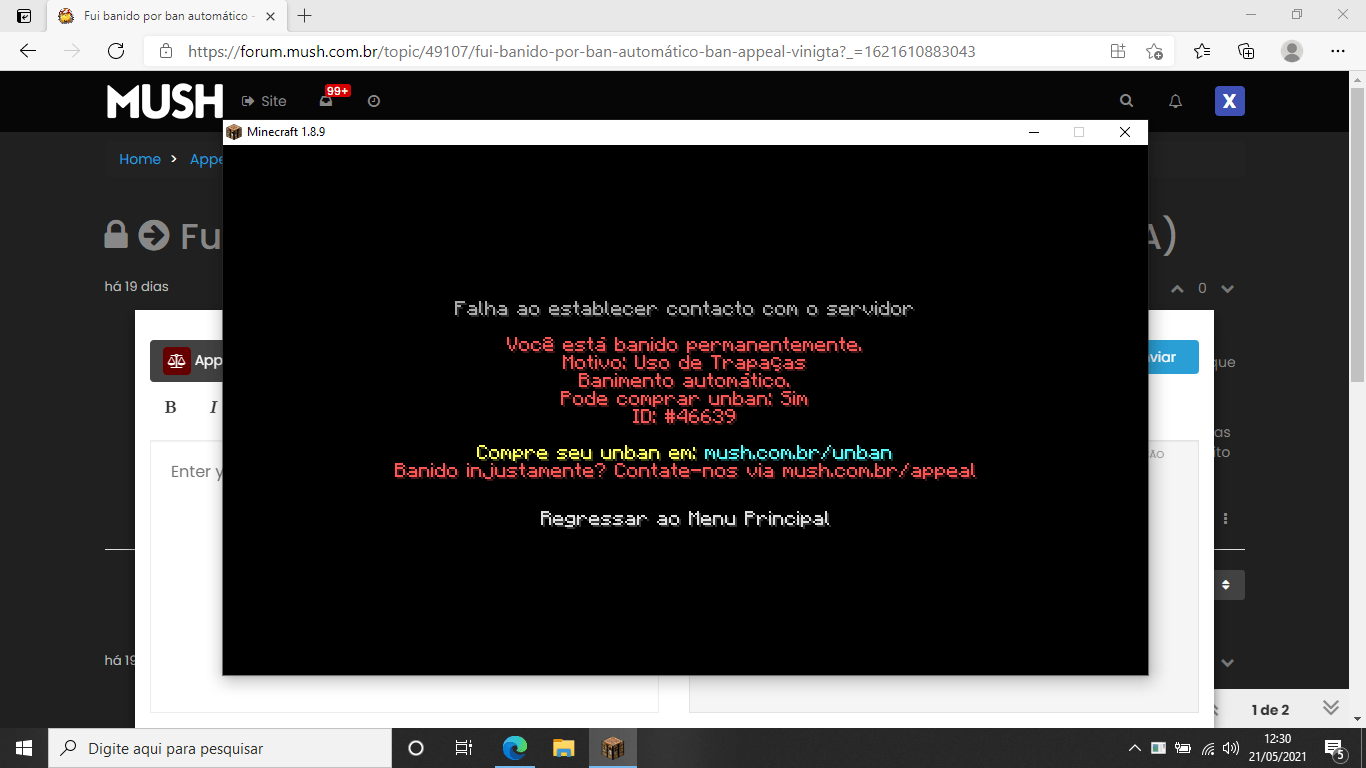Add this page to favorites
This screenshot has width=1366, height=768.
point(1154,51)
